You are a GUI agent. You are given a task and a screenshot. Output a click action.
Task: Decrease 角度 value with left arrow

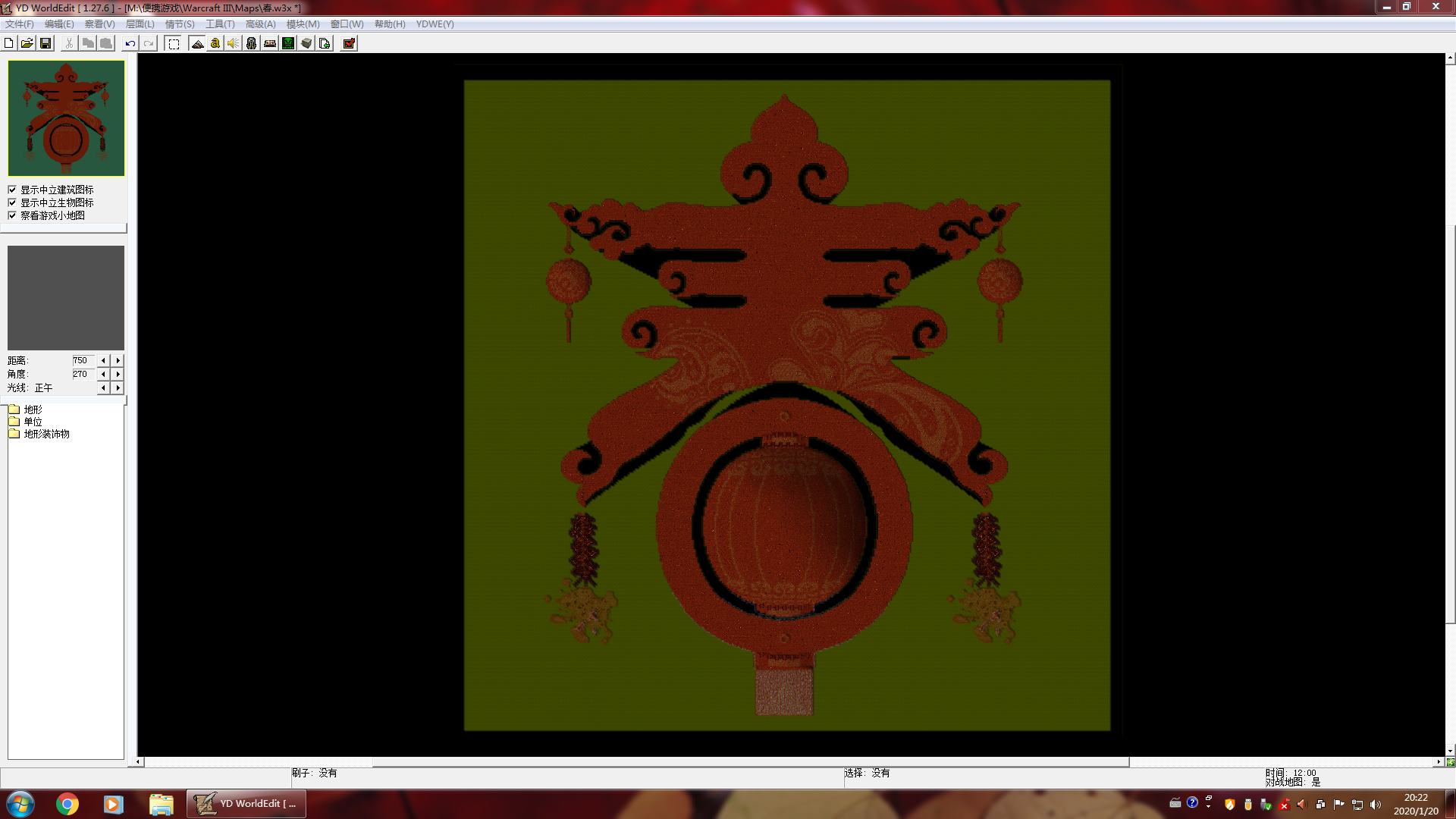(104, 375)
